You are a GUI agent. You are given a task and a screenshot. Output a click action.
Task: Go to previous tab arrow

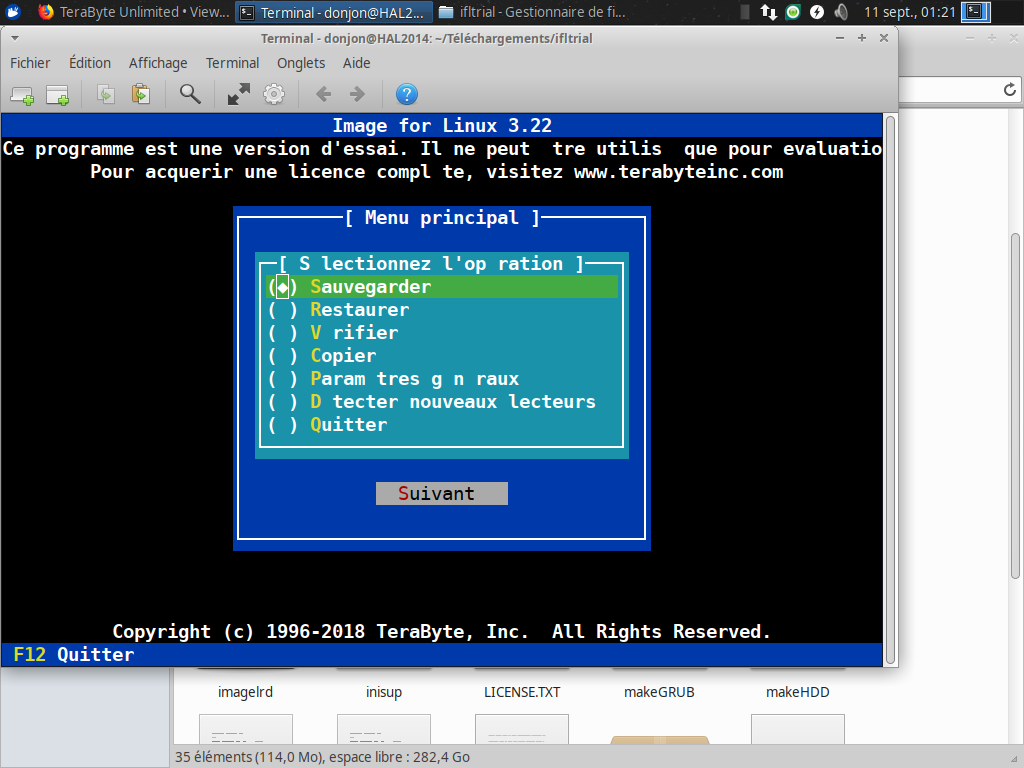pyautogui.click(x=323, y=95)
